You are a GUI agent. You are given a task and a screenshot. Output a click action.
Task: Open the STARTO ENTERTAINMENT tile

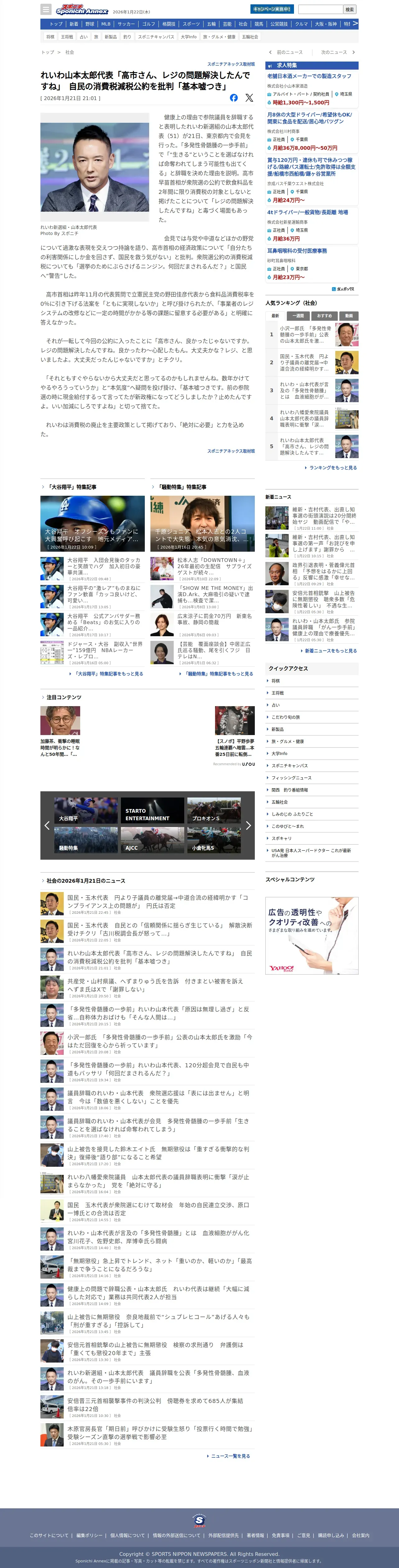(x=153, y=811)
